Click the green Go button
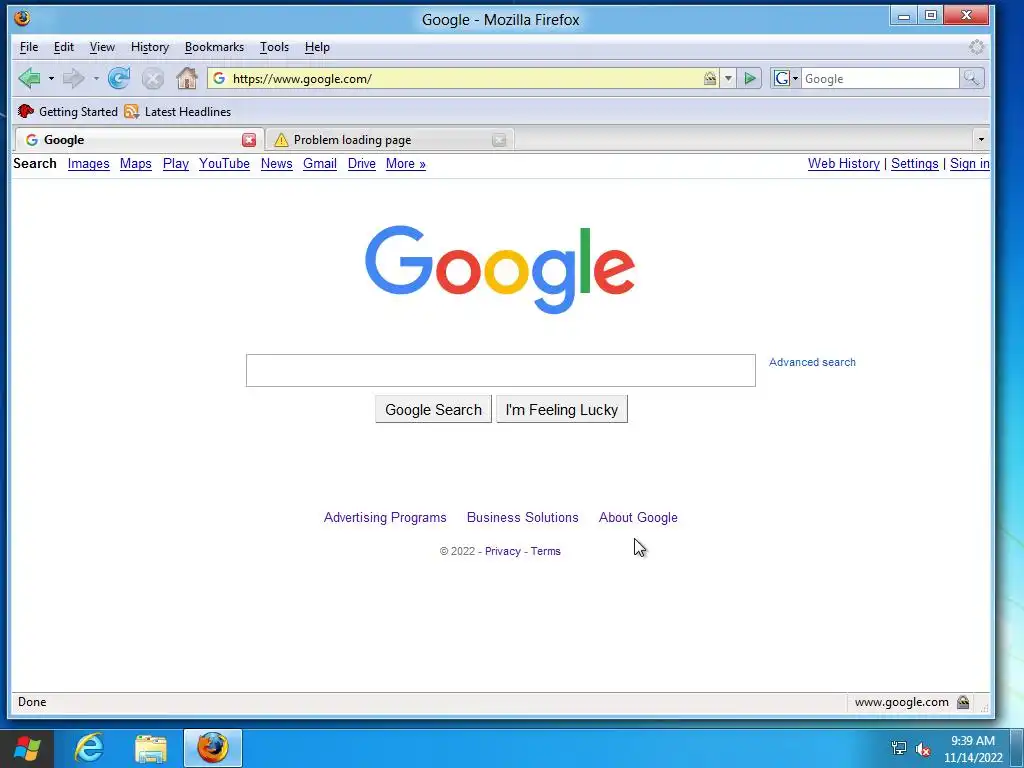The height and width of the screenshot is (768, 1024). (750, 79)
